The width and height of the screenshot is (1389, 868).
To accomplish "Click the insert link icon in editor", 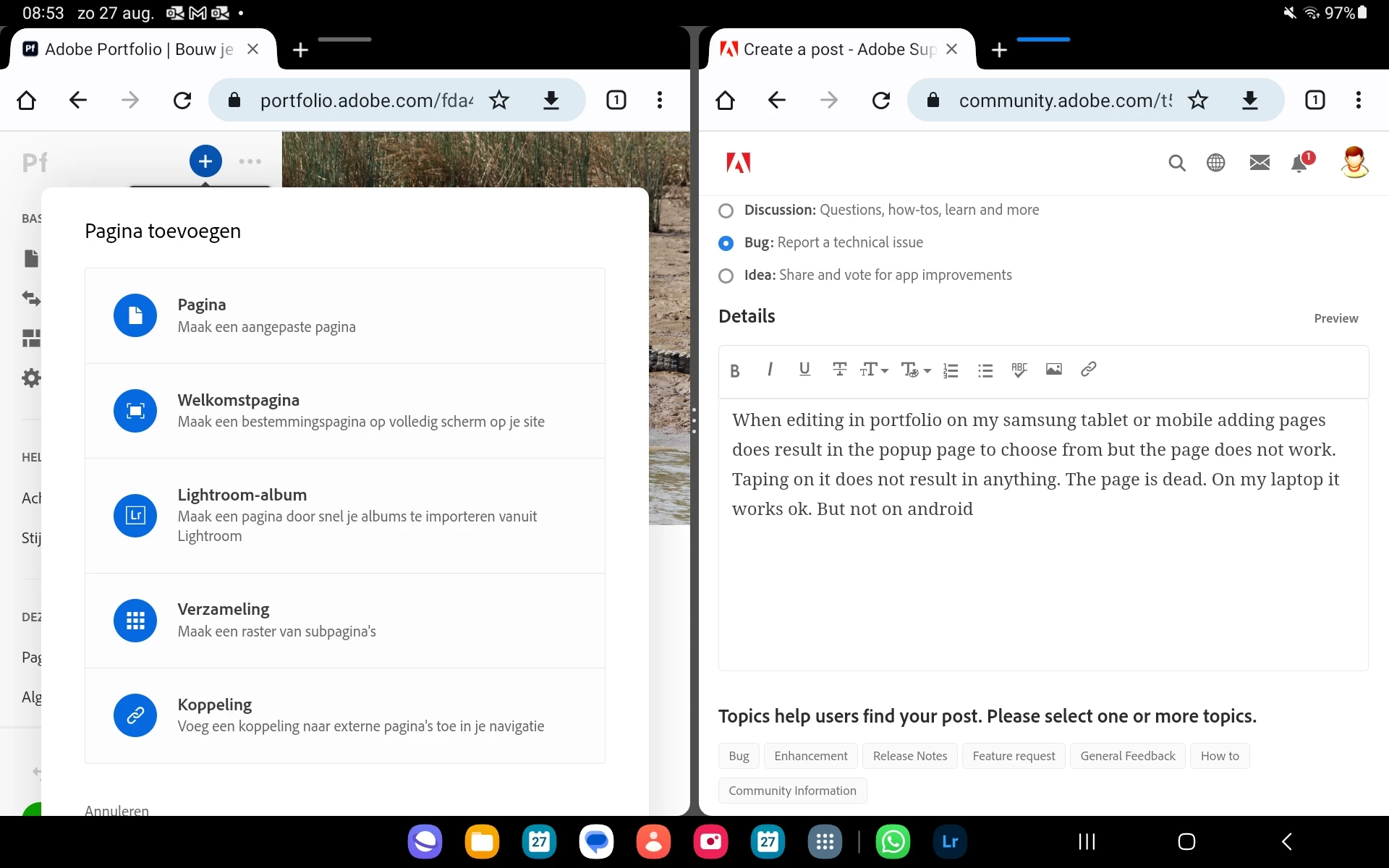I will pos(1088,370).
